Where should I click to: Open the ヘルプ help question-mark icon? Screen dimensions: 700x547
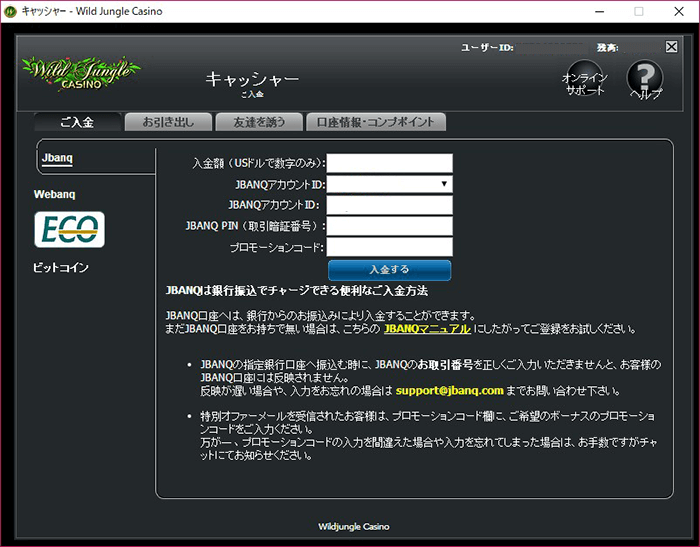645,79
